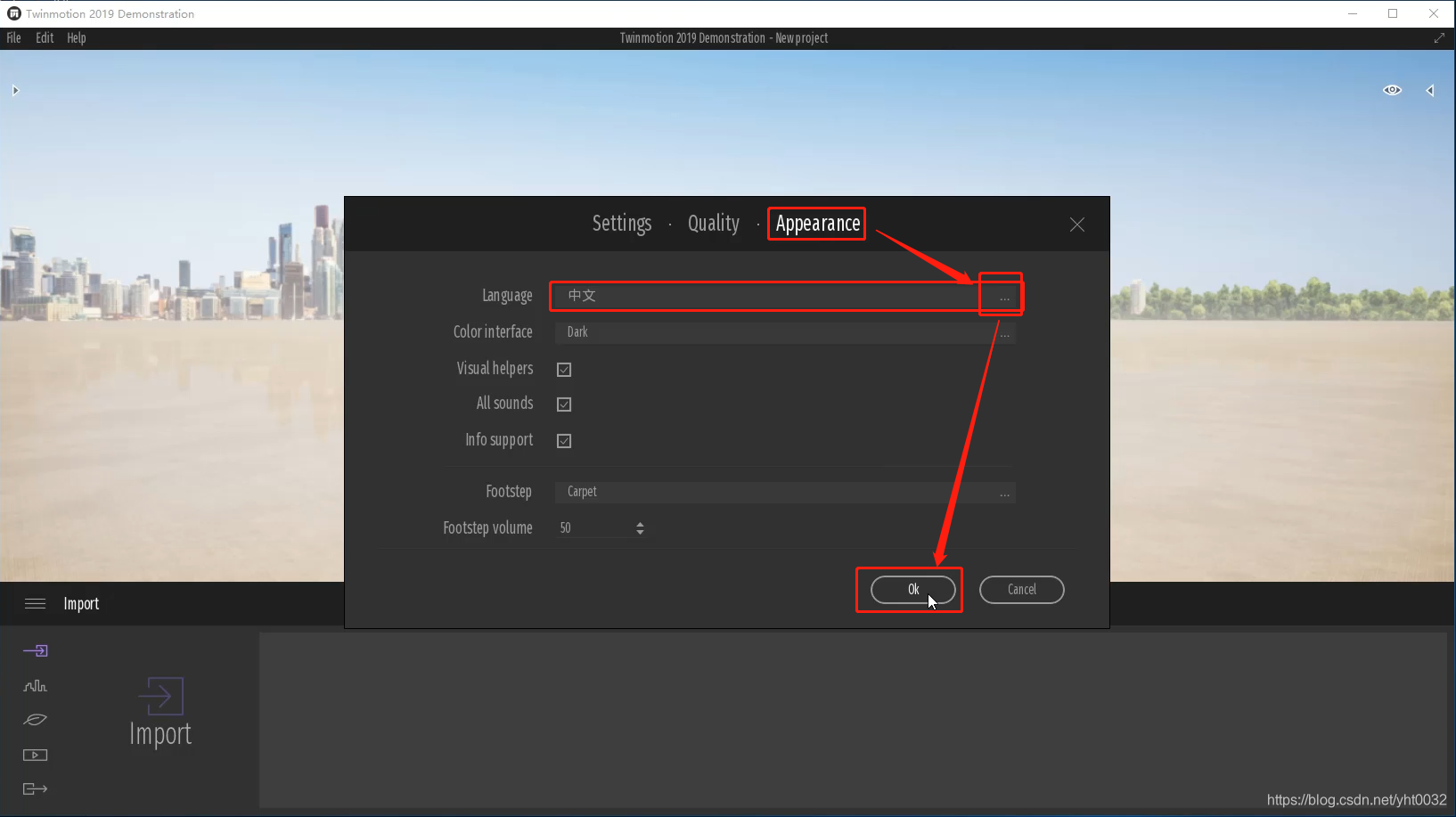Click the Footstep volume label
The height and width of the screenshot is (817, 1456).
[487, 528]
